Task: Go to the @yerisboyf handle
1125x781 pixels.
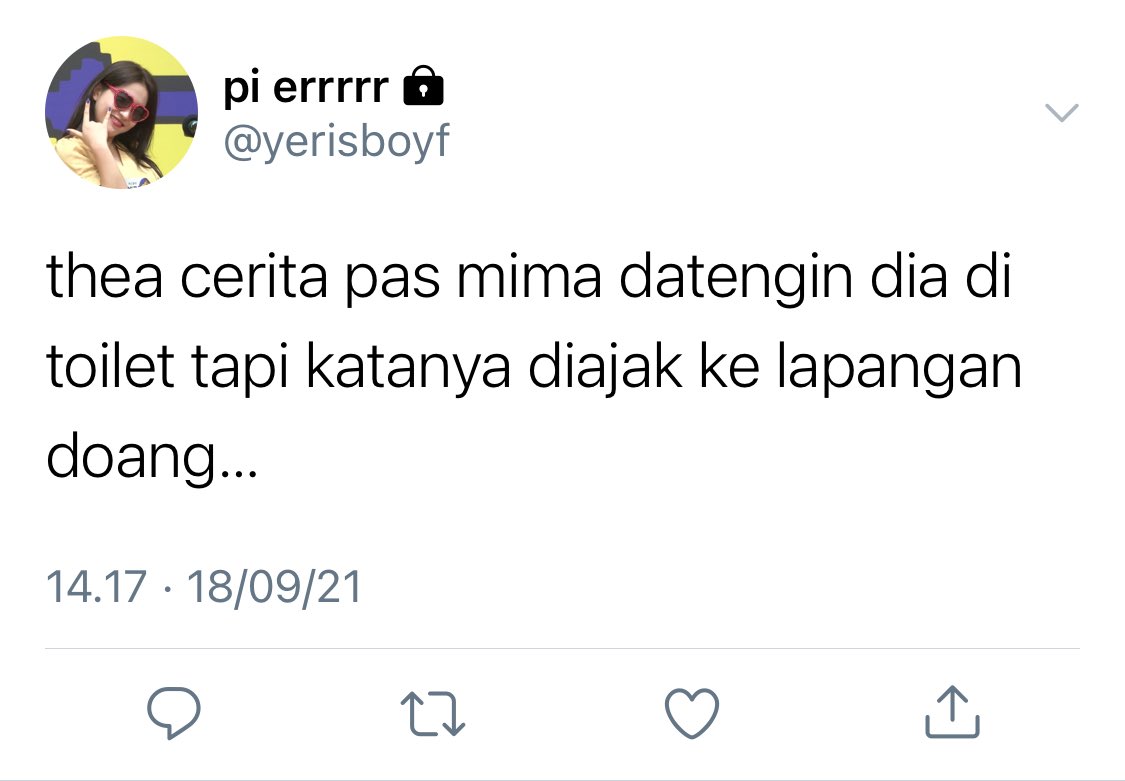Action: click(336, 140)
